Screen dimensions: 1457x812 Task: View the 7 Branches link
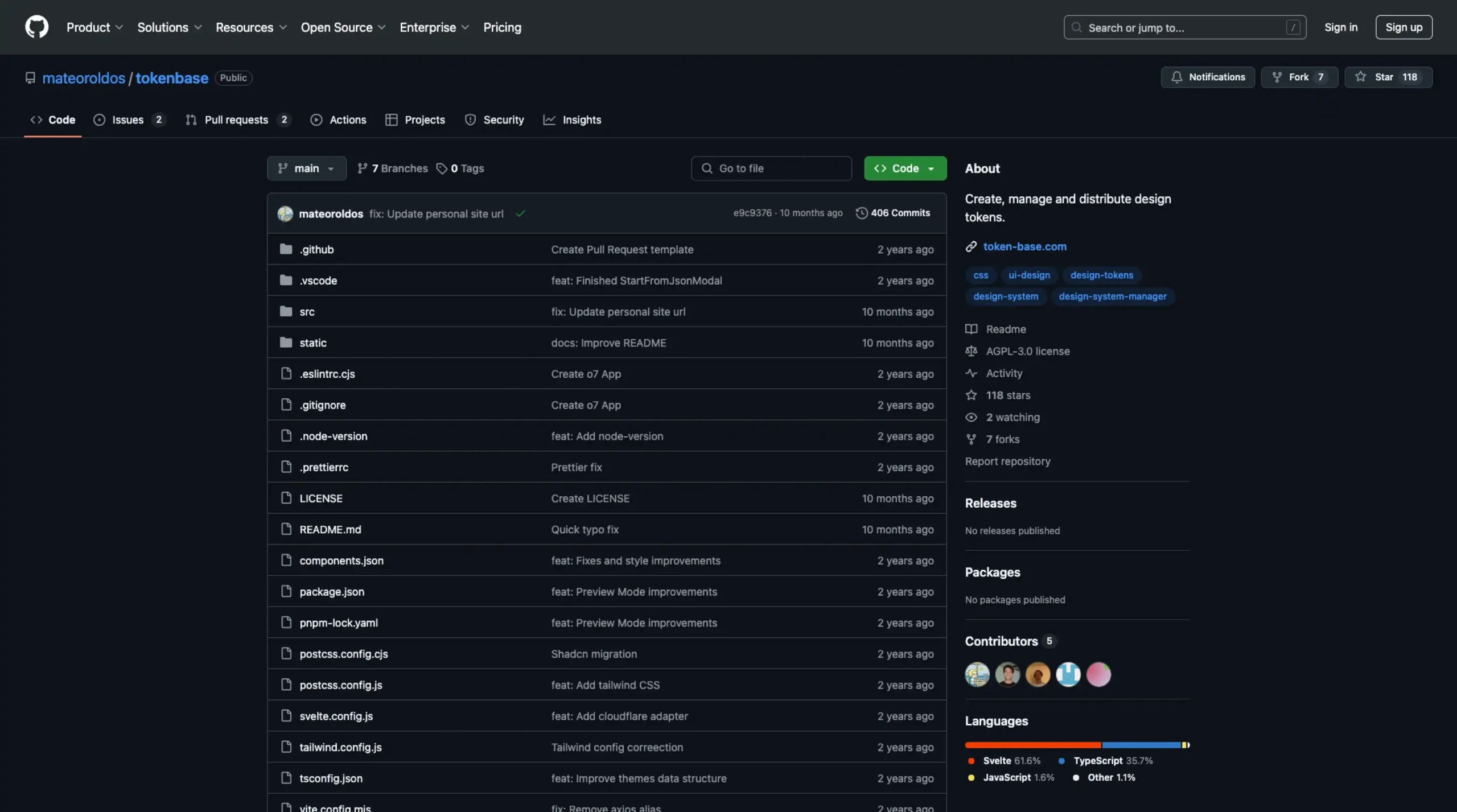(392, 168)
